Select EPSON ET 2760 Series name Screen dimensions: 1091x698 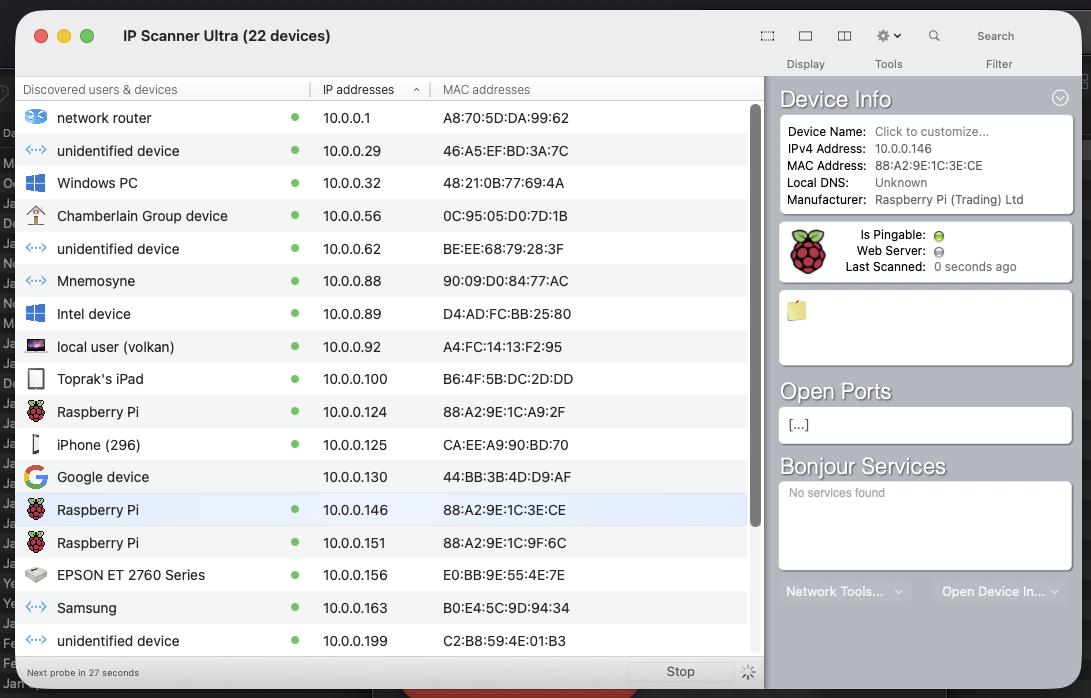tap(131, 575)
